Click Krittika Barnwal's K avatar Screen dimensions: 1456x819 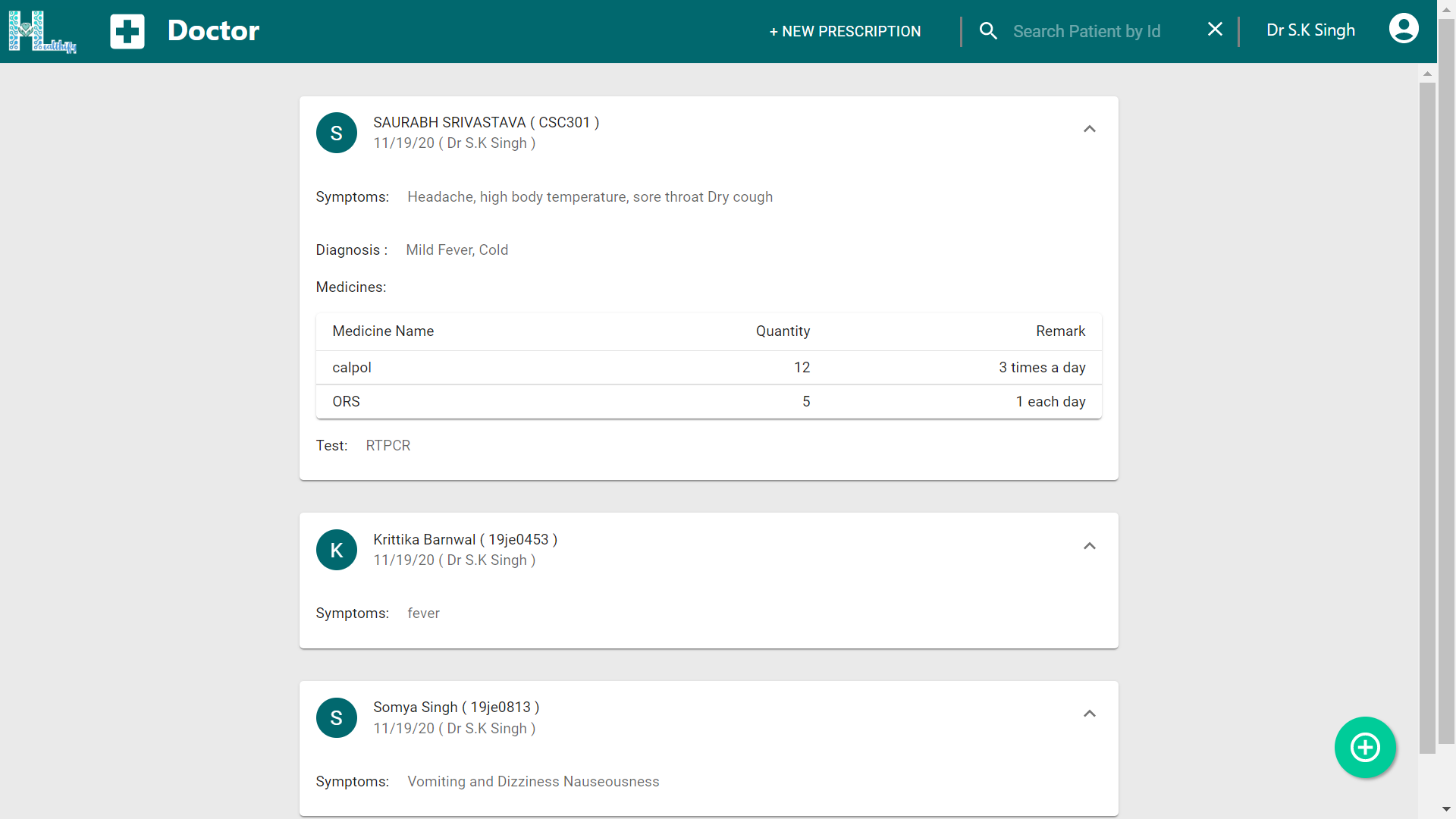[x=337, y=550]
